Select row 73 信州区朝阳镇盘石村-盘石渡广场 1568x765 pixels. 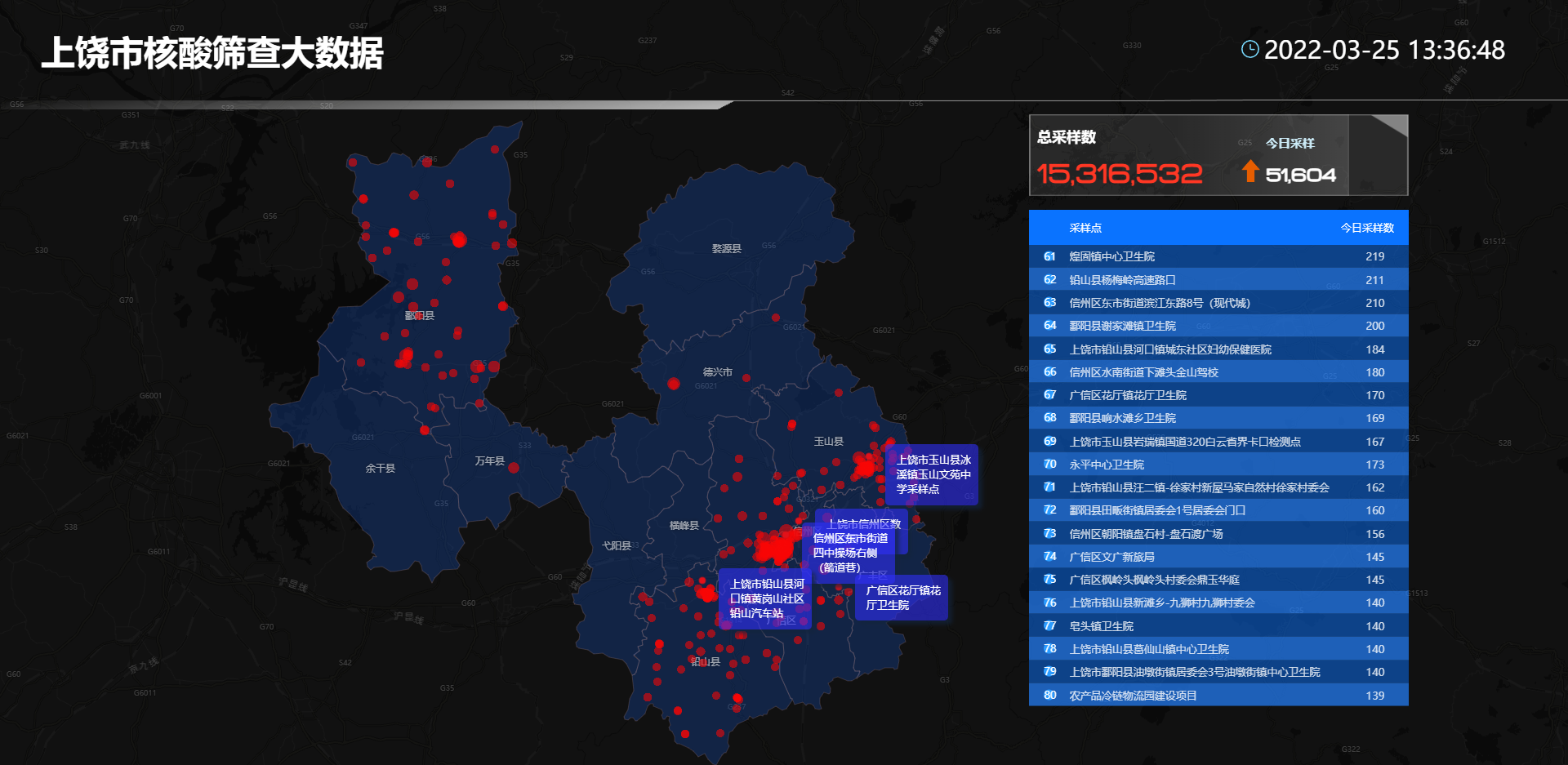(x=1218, y=534)
